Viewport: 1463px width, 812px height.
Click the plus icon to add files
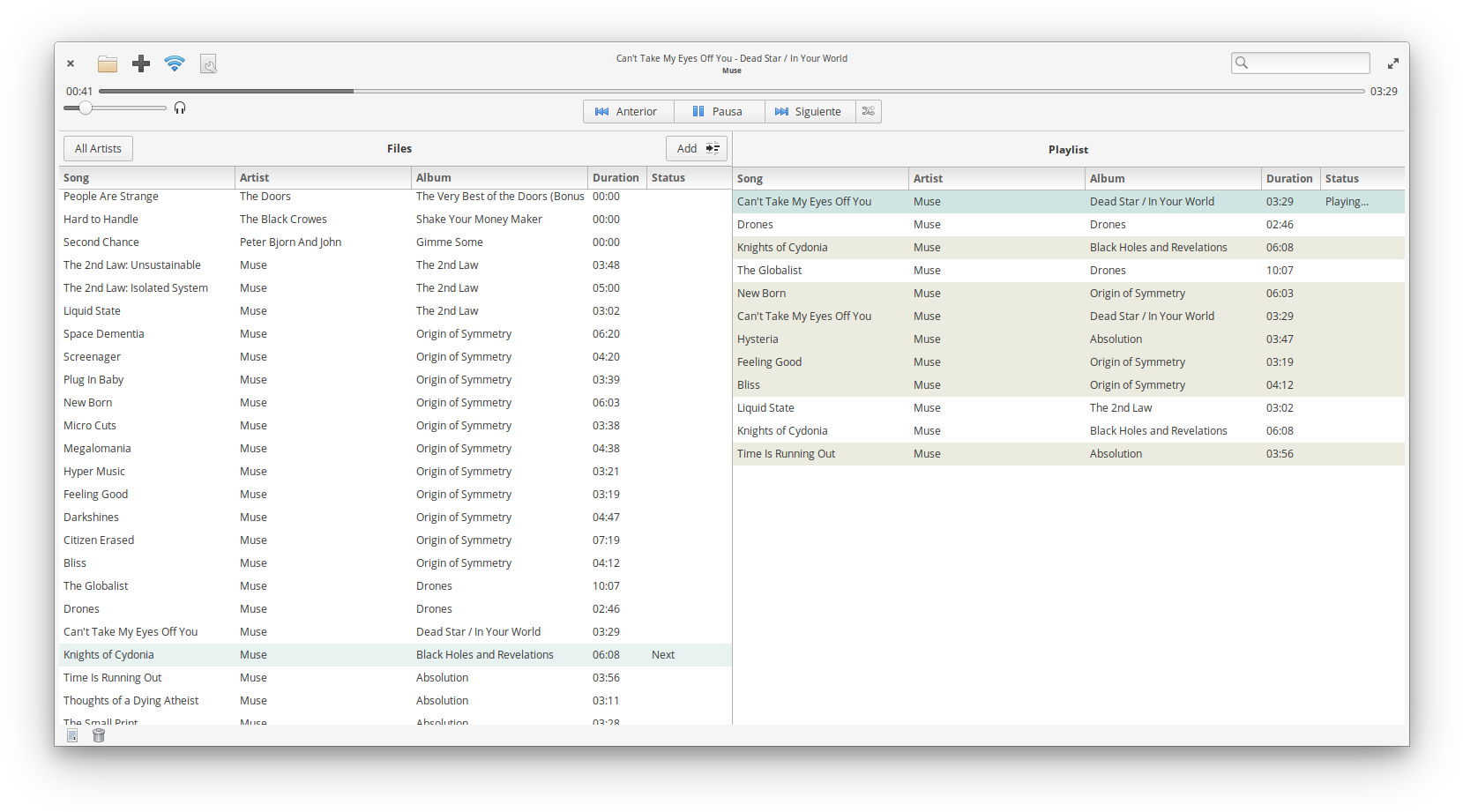tap(141, 63)
